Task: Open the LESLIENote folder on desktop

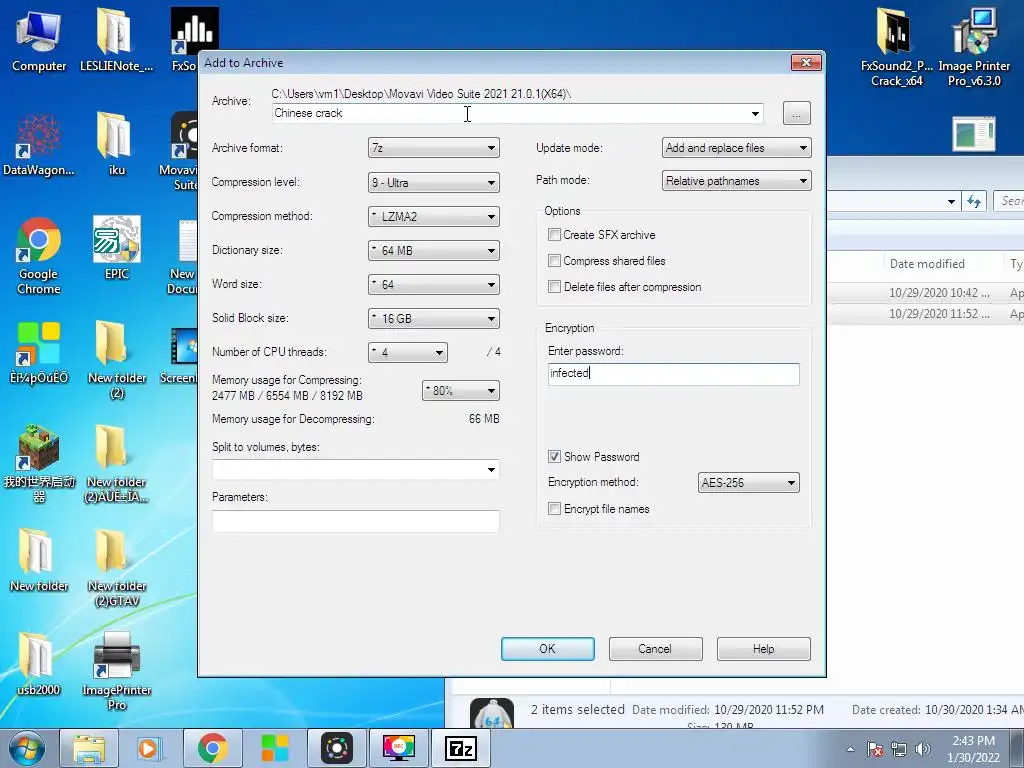Action: point(116,40)
